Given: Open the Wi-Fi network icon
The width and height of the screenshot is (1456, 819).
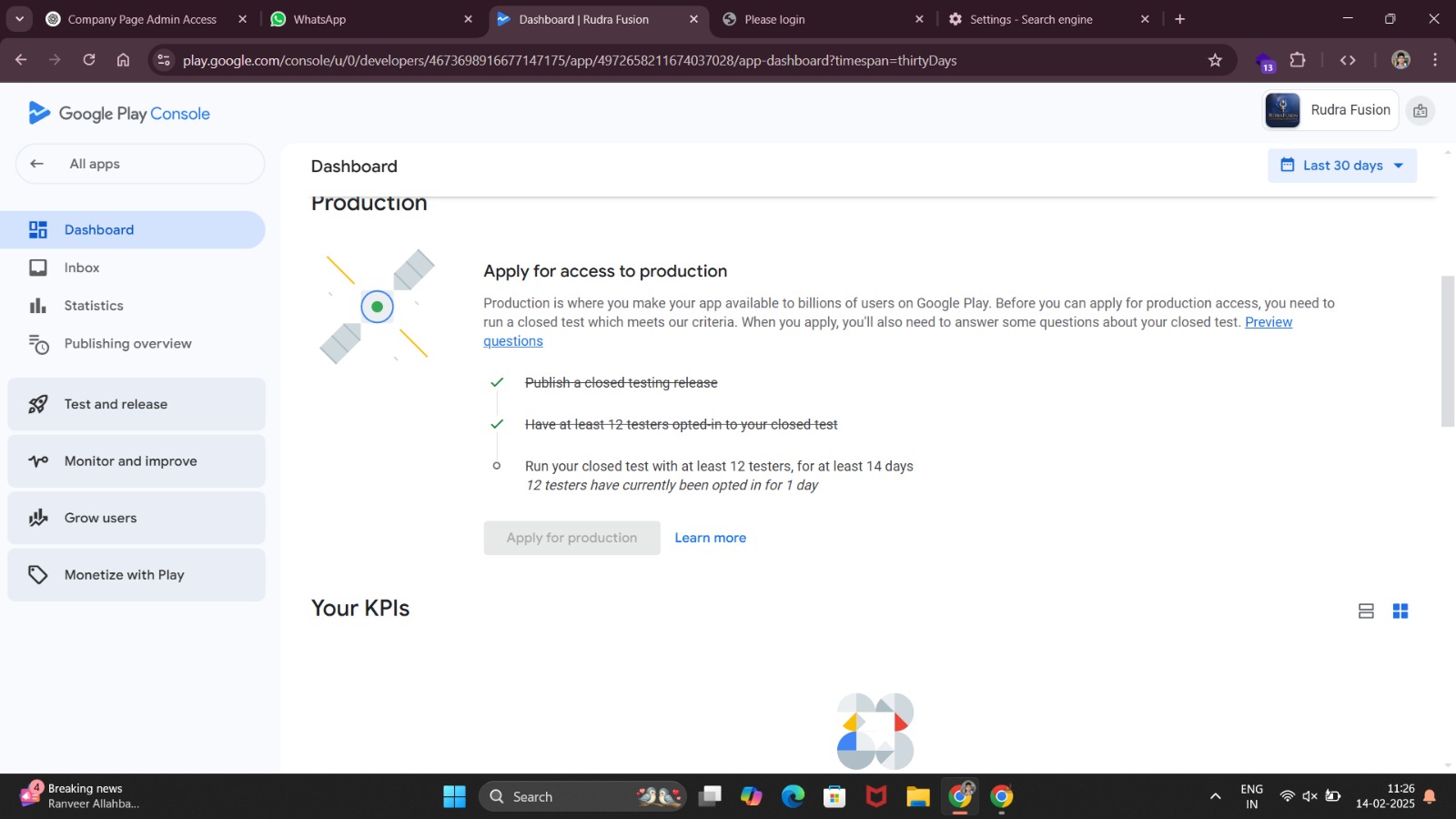Looking at the screenshot, I should 1287,797.
